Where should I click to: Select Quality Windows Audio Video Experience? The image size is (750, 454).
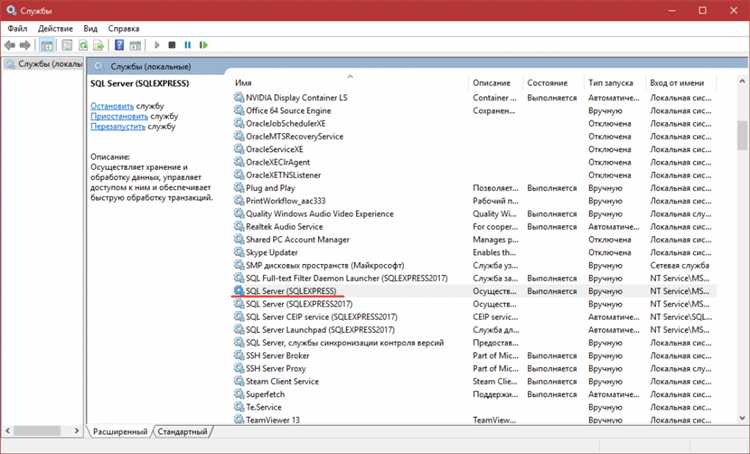(474, 214)
